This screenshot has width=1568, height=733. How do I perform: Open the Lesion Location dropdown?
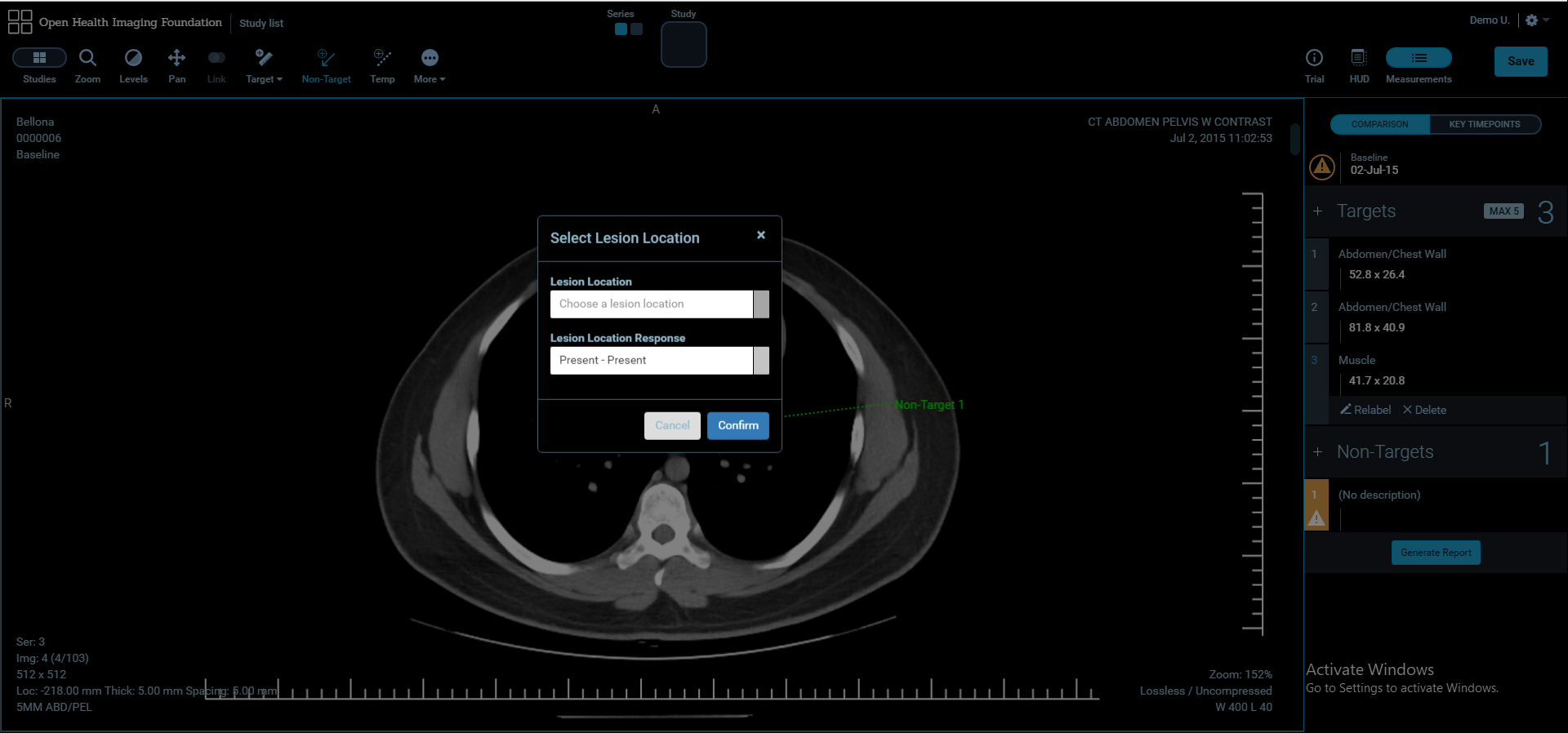(659, 304)
